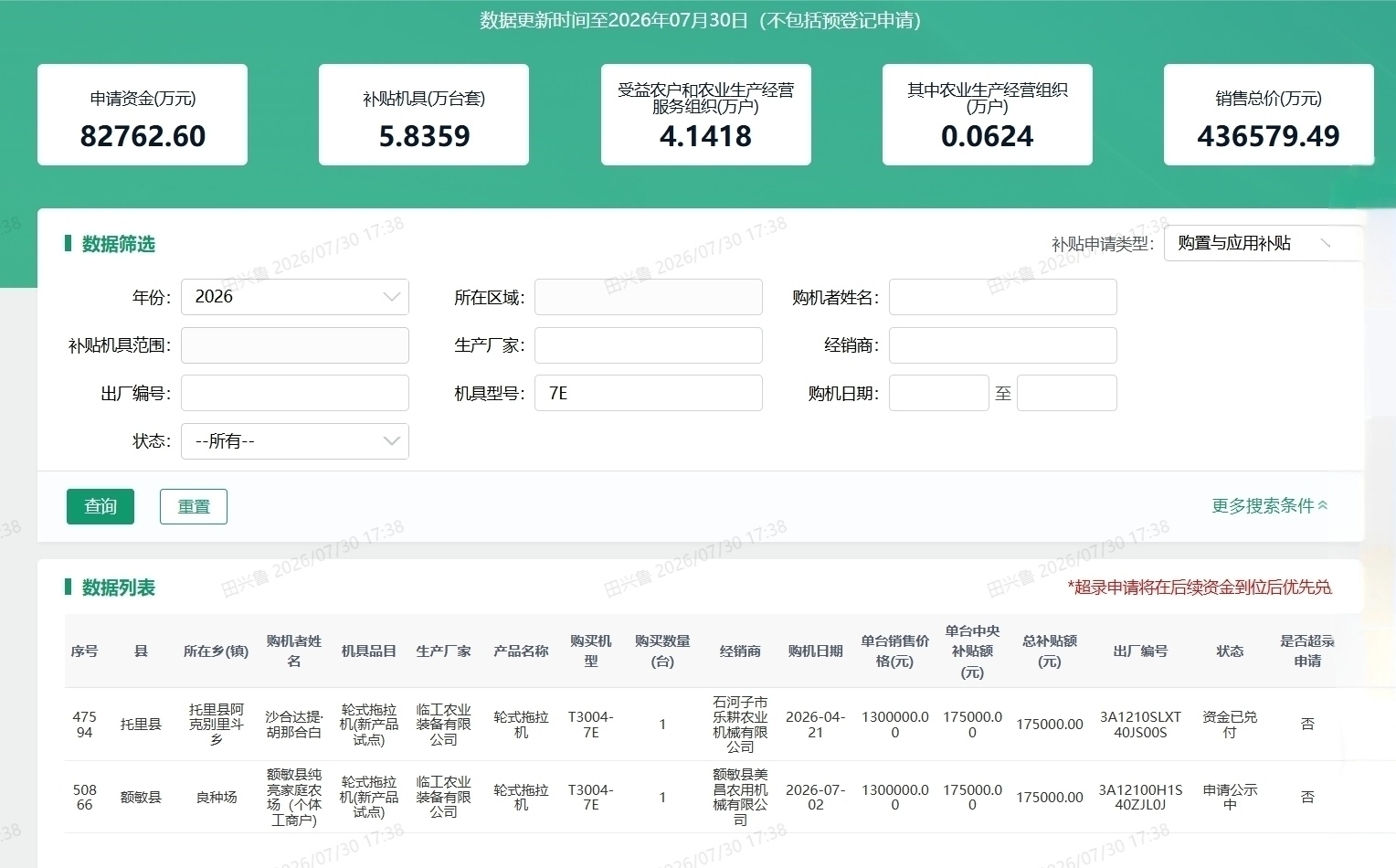Click the 补贴机具范围 field

[x=295, y=345]
